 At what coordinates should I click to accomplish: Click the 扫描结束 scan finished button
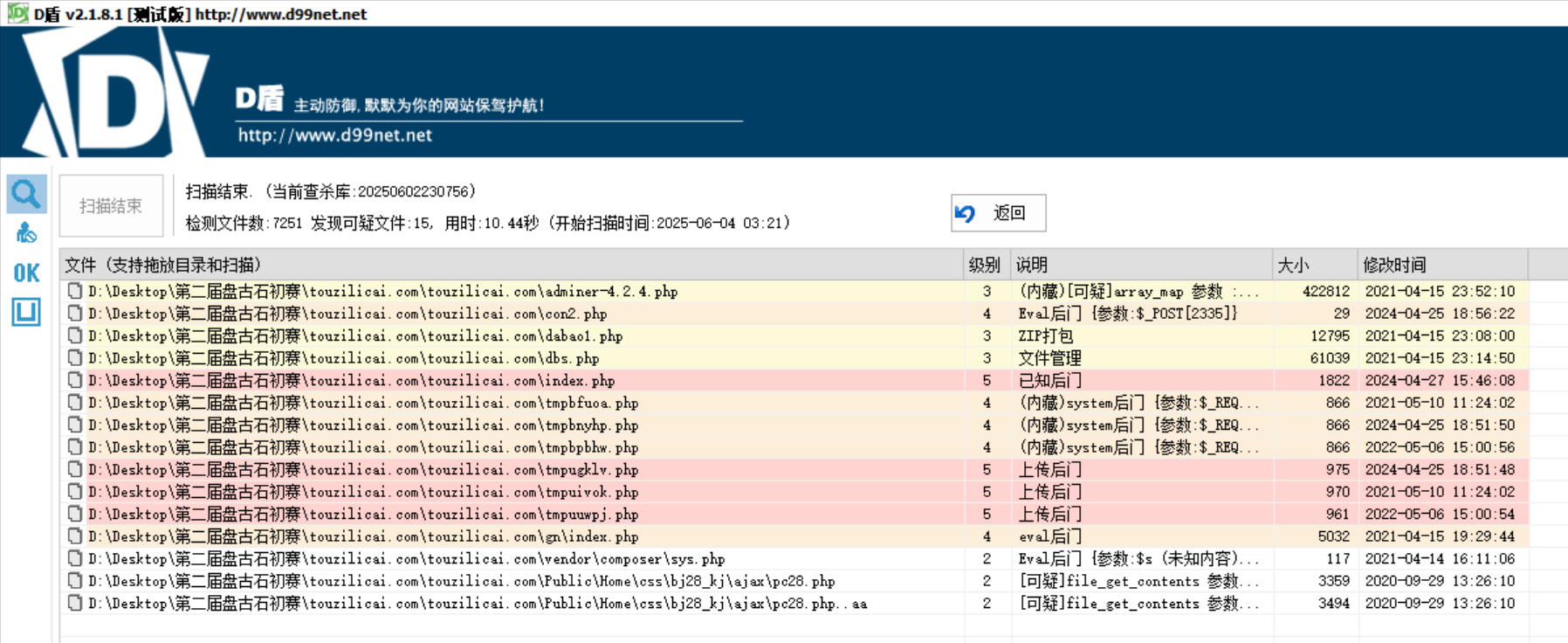(x=111, y=206)
